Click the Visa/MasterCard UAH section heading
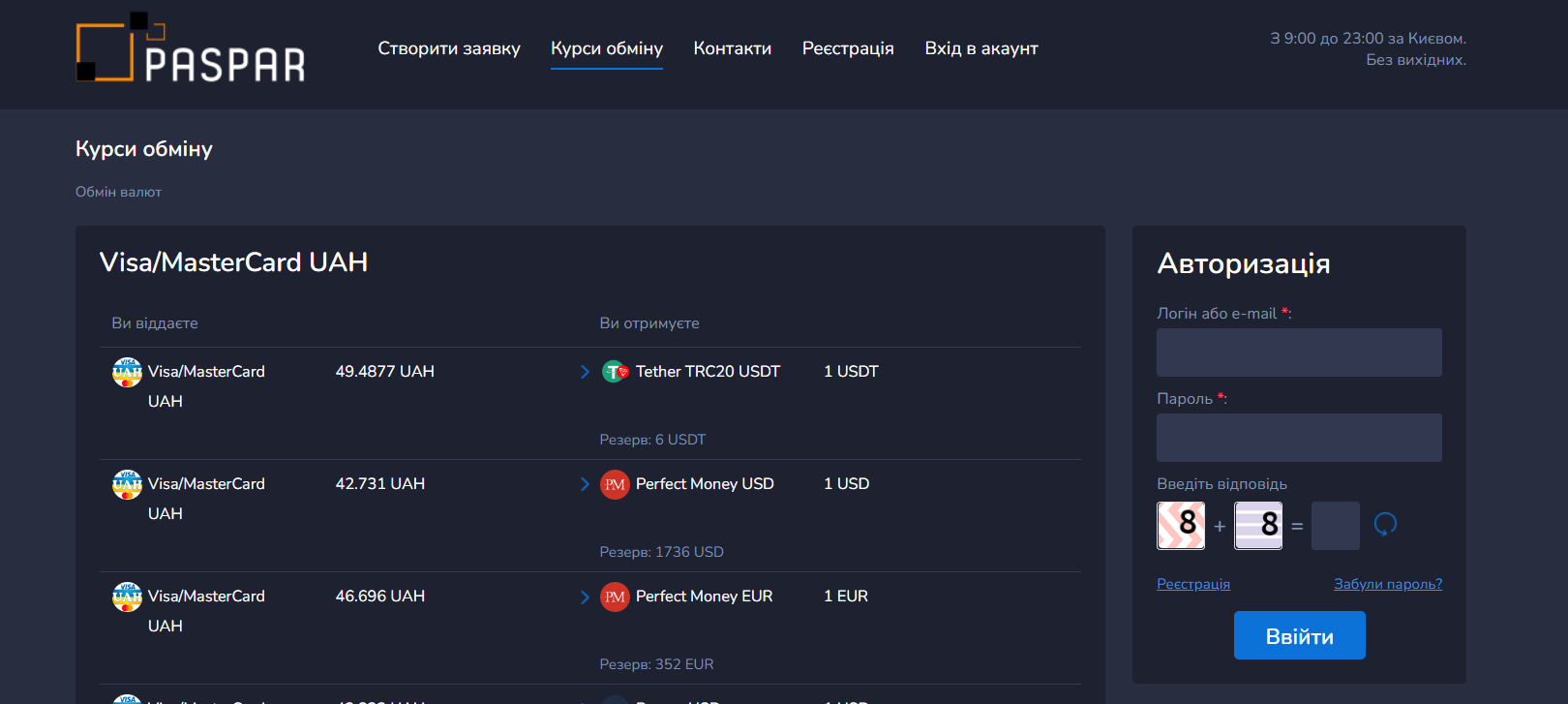1568x704 pixels. click(x=233, y=262)
